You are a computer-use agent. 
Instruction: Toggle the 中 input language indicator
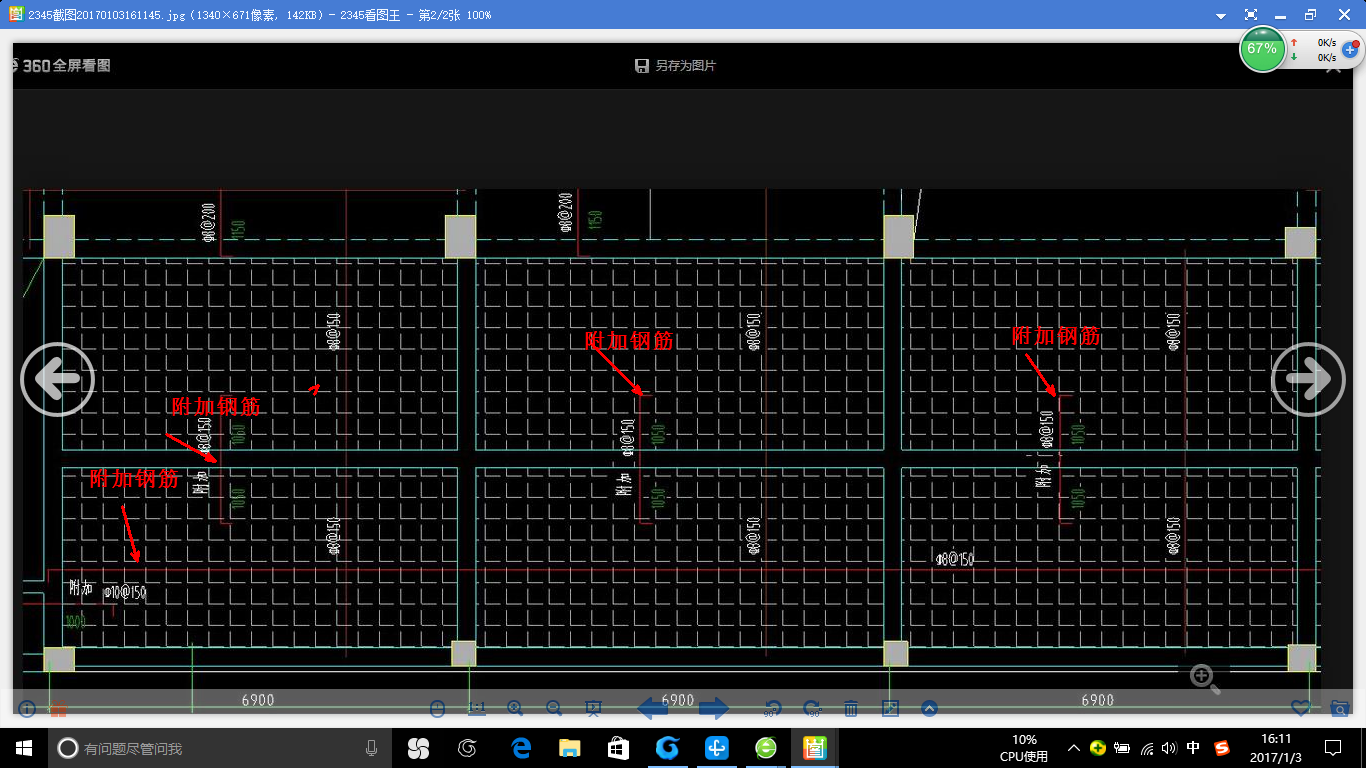click(x=1193, y=748)
